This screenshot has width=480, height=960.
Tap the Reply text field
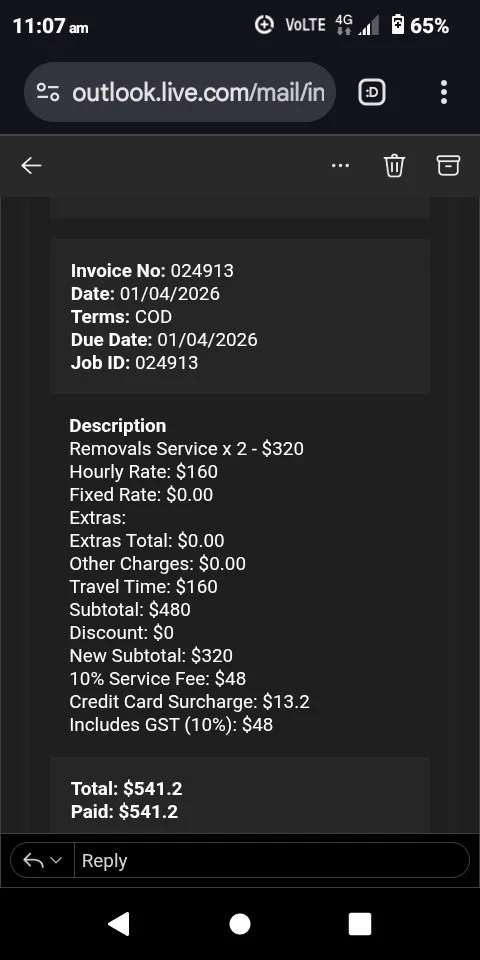(271, 861)
